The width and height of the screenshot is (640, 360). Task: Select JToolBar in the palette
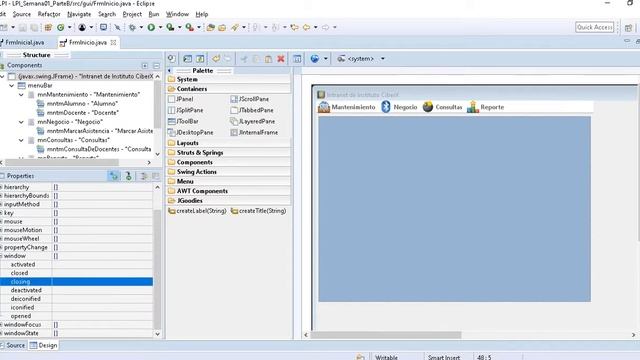tap(183, 121)
